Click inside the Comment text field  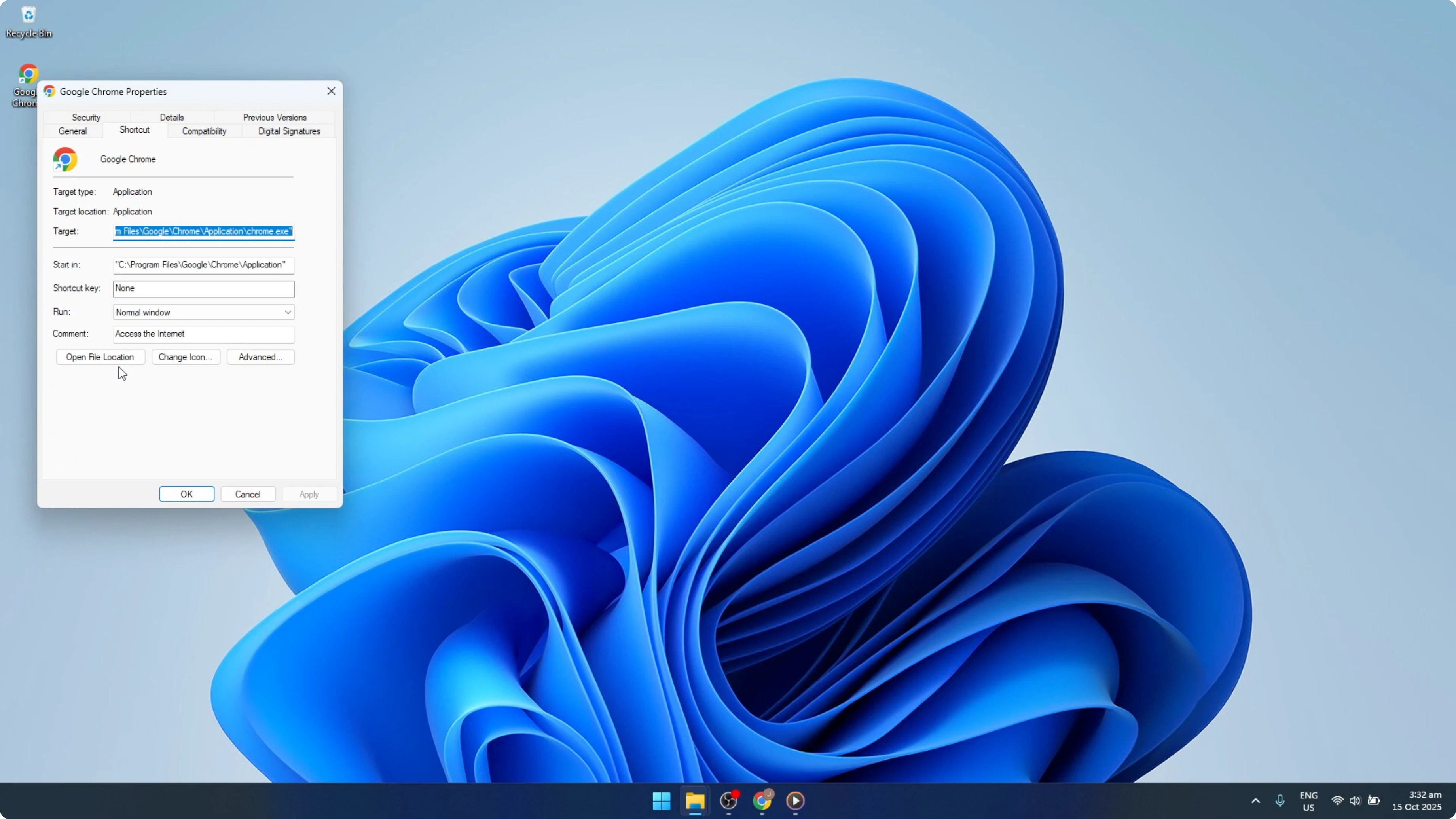(203, 334)
